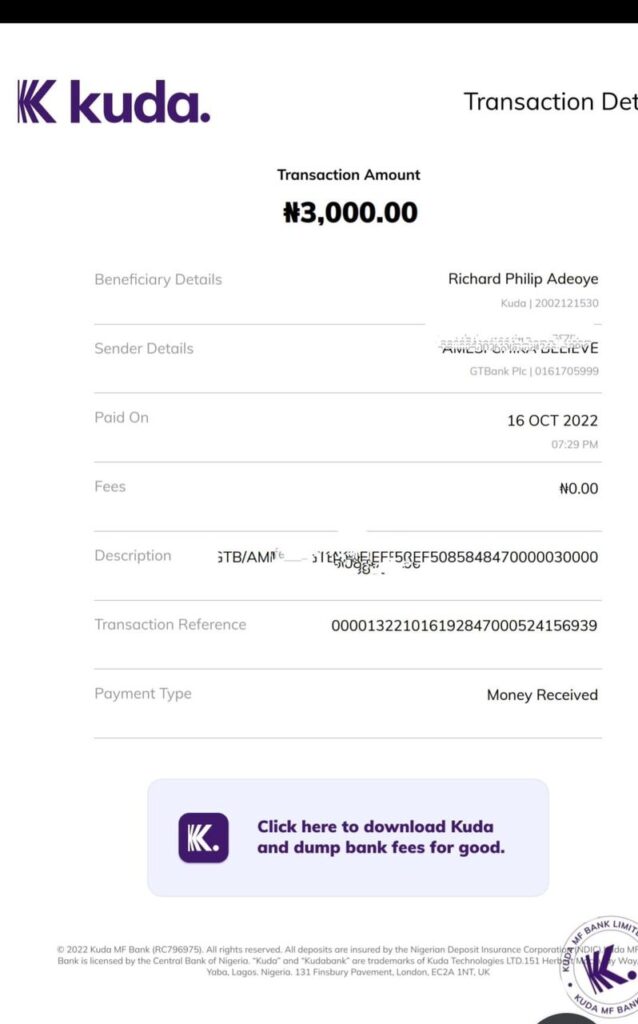Click the Description row text
The width and height of the screenshot is (638, 1024).
[407, 557]
